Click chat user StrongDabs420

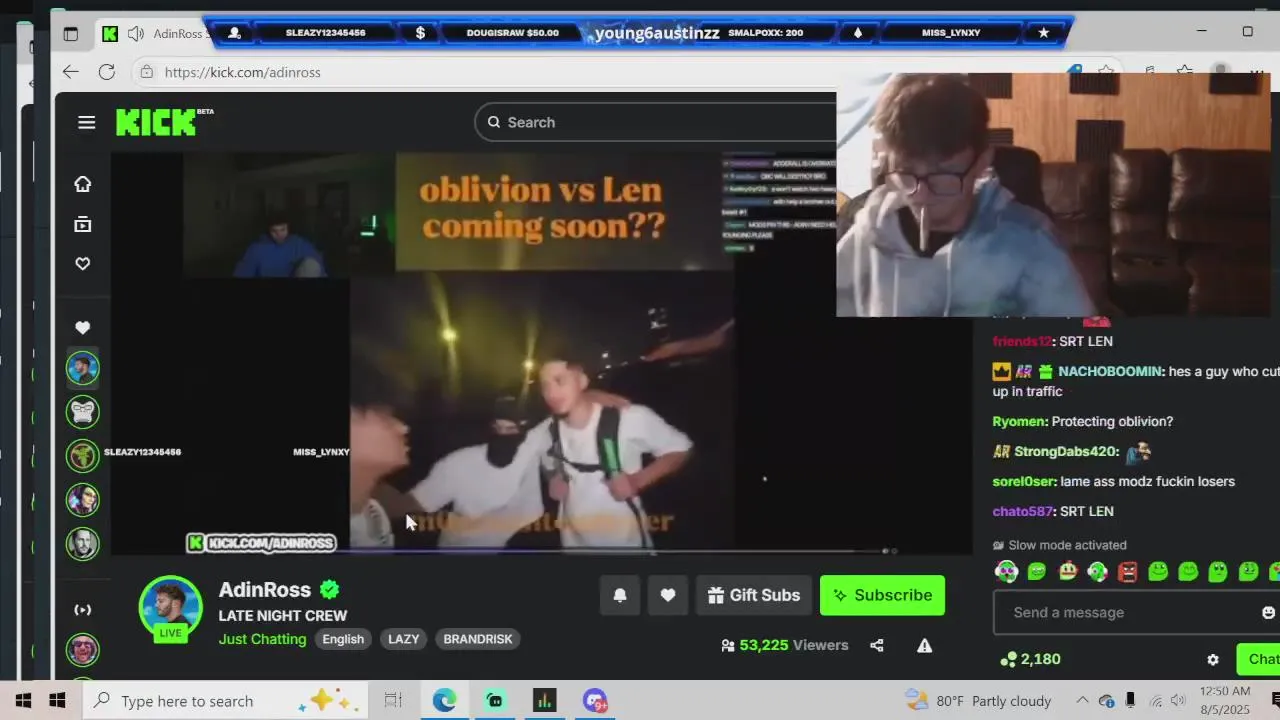click(x=1066, y=451)
